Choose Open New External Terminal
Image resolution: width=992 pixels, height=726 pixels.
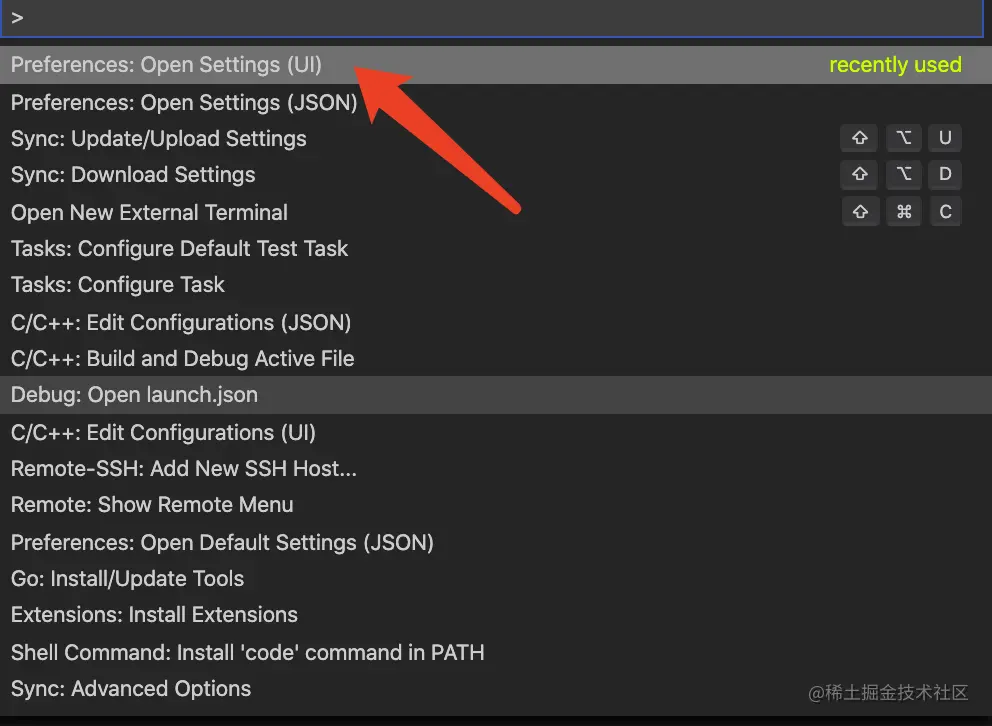[x=496, y=212]
